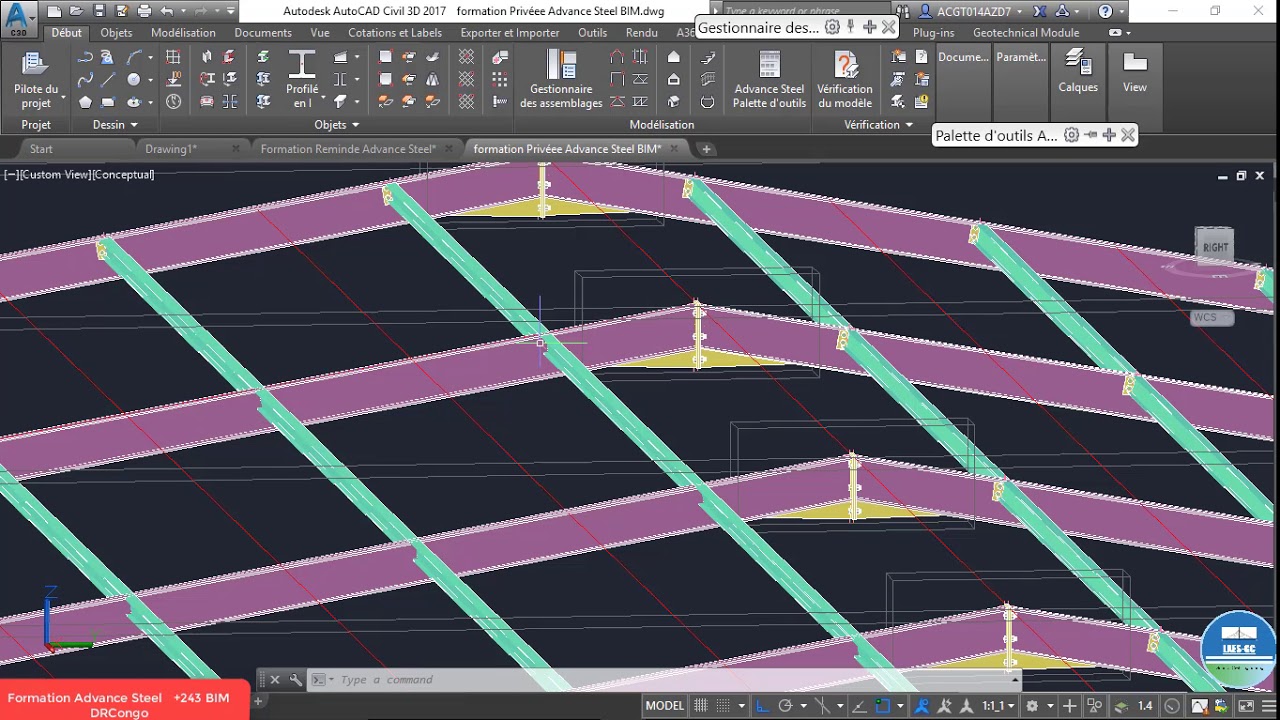Image resolution: width=1280 pixels, height=720 pixels.
Task: Add a new drawing tab with plus
Action: tap(706, 149)
